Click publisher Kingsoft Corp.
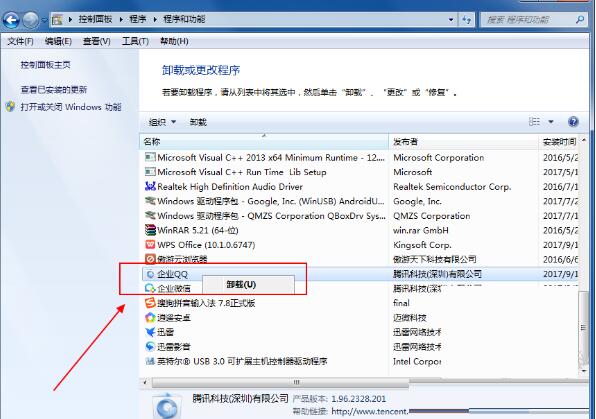Viewport: 596px width, 419px height. pos(422,245)
